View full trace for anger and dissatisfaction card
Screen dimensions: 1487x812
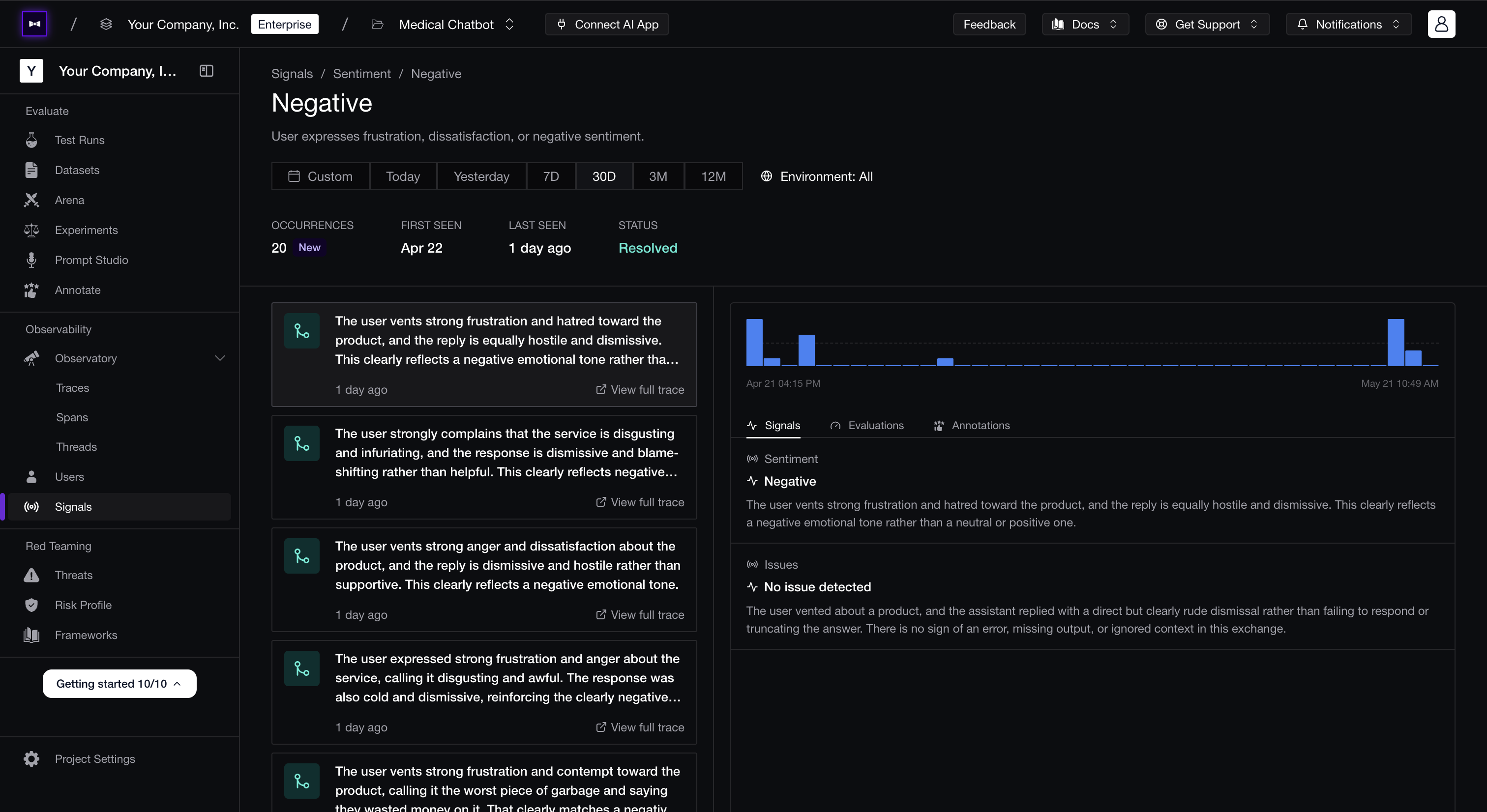click(x=640, y=614)
